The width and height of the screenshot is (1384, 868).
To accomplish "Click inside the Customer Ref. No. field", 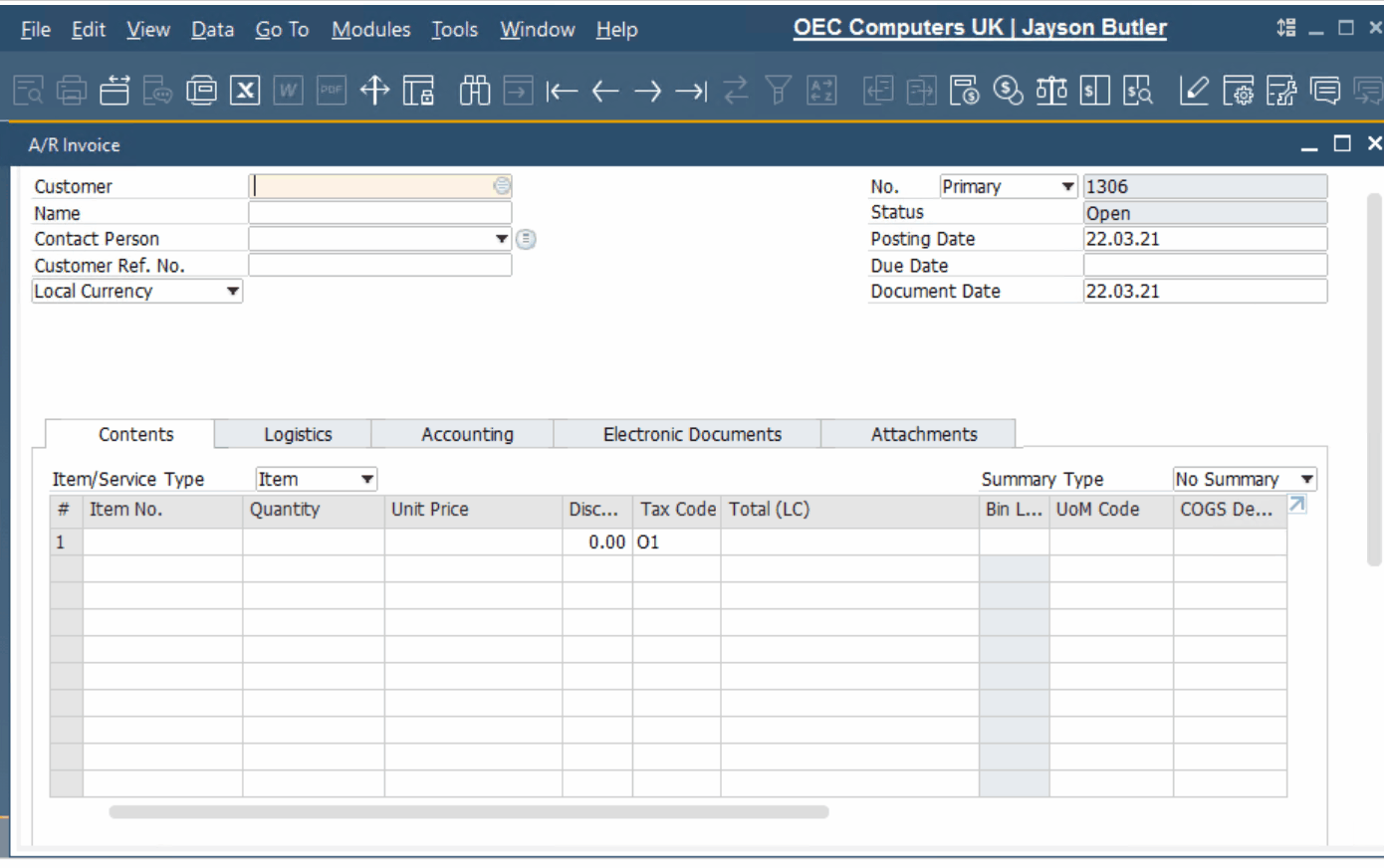I will pyautogui.click(x=378, y=265).
